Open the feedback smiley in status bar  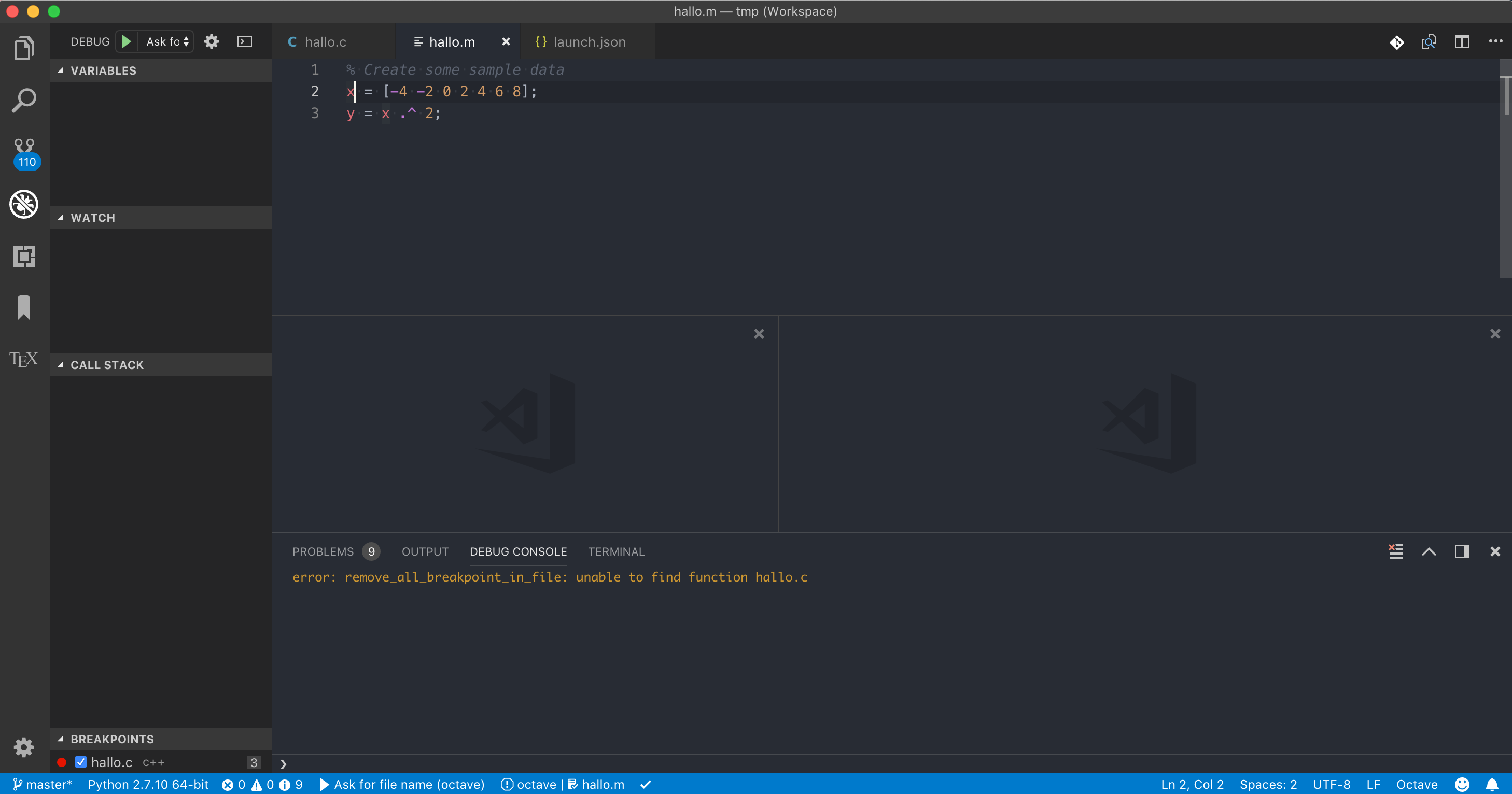point(1462,785)
